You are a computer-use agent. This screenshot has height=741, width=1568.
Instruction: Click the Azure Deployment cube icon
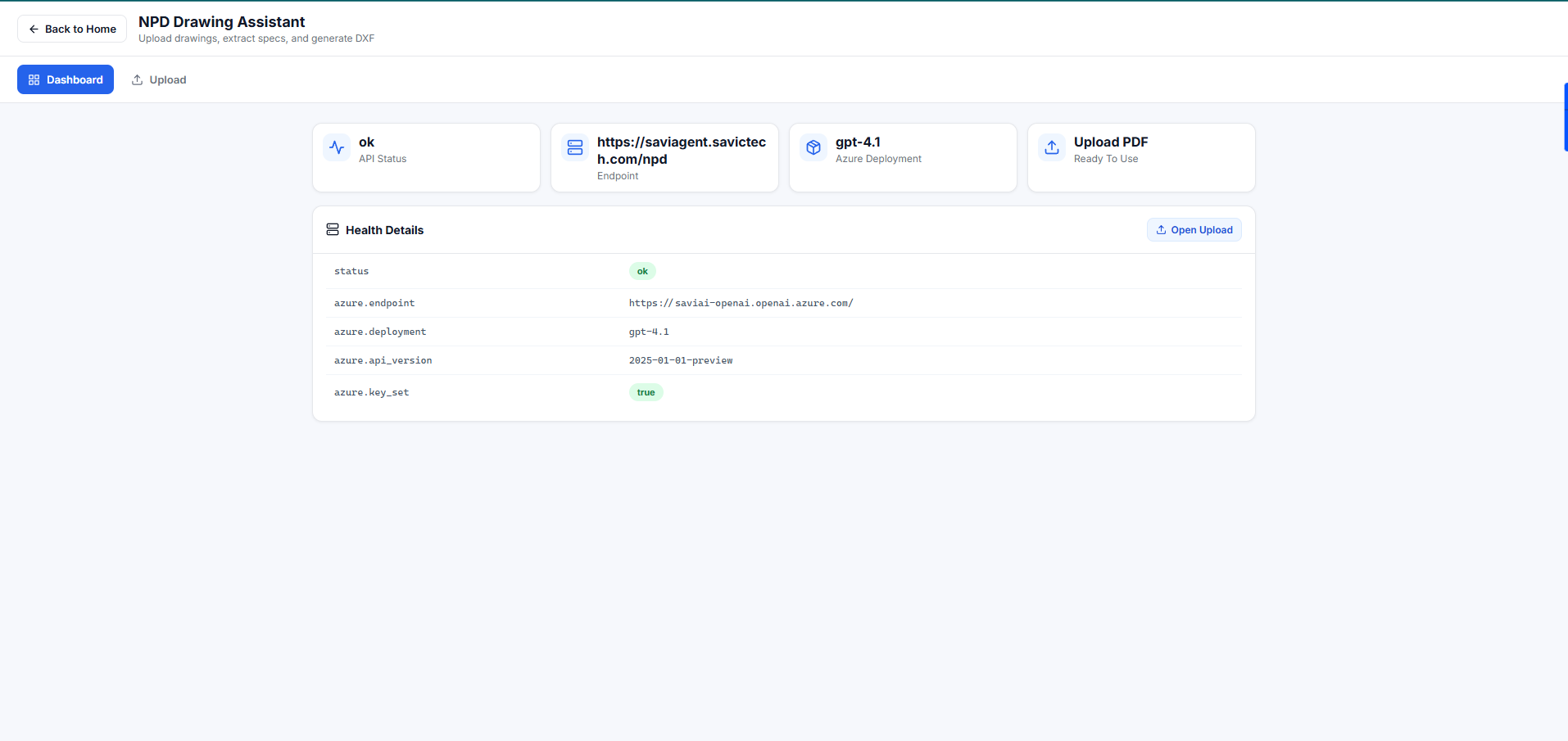pyautogui.click(x=813, y=147)
